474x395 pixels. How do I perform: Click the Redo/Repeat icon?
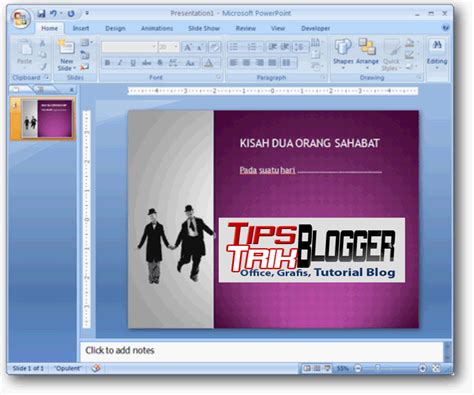tap(71, 14)
